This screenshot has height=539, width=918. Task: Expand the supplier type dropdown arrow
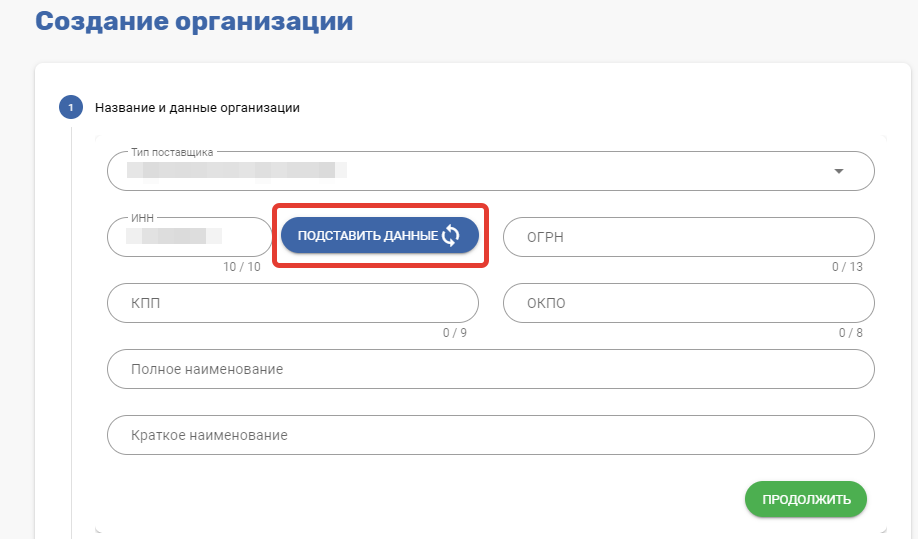(x=839, y=171)
